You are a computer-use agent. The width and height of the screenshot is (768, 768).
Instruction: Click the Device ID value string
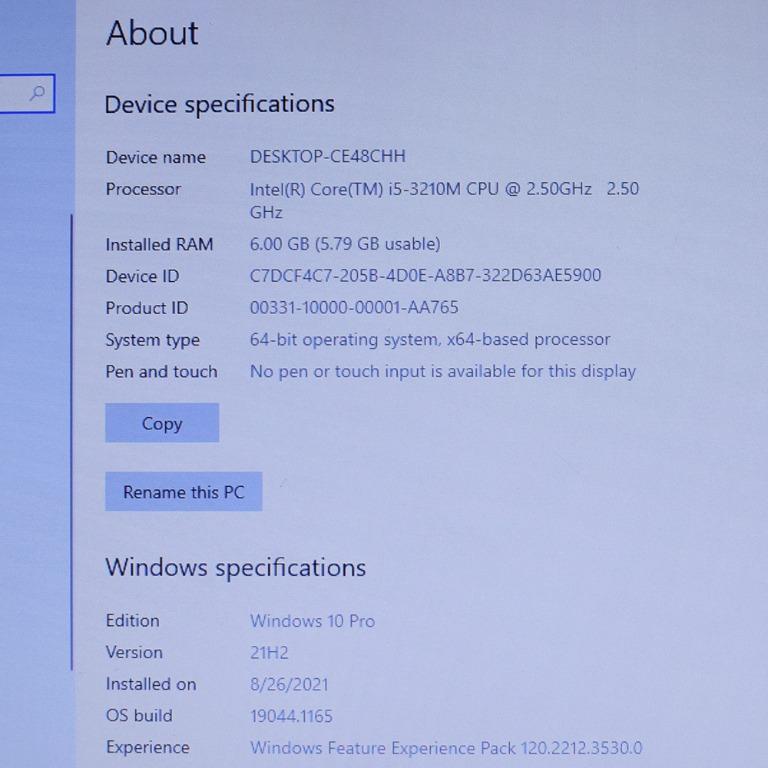click(425, 275)
